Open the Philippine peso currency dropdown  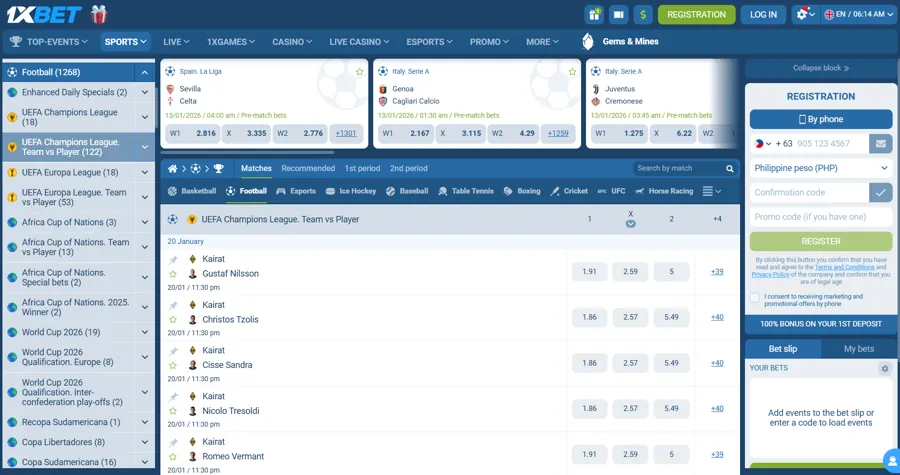821,168
